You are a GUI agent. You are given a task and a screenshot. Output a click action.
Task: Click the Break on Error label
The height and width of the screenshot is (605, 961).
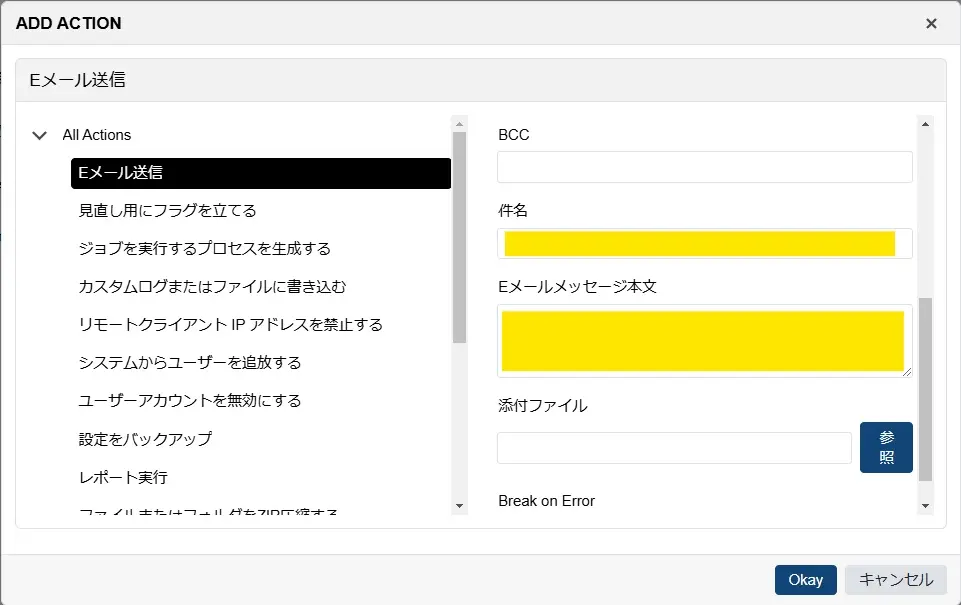[547, 501]
